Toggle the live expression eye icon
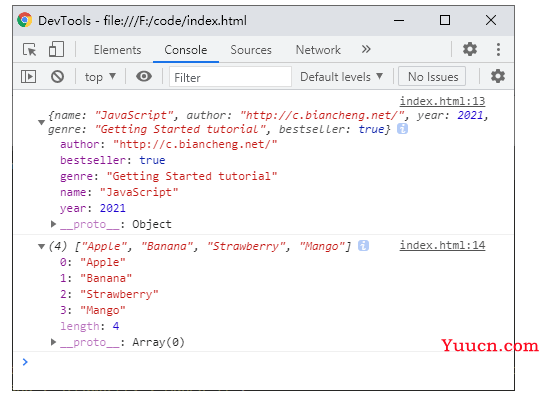This screenshot has height=400, width=551. [x=144, y=76]
